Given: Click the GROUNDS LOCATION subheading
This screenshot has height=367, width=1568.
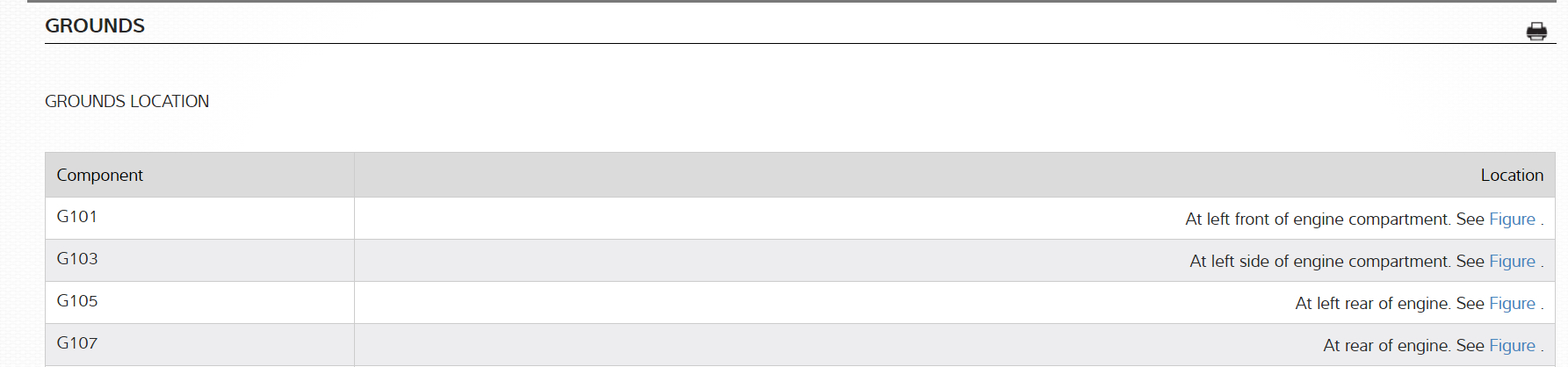Looking at the screenshot, I should click(x=126, y=102).
